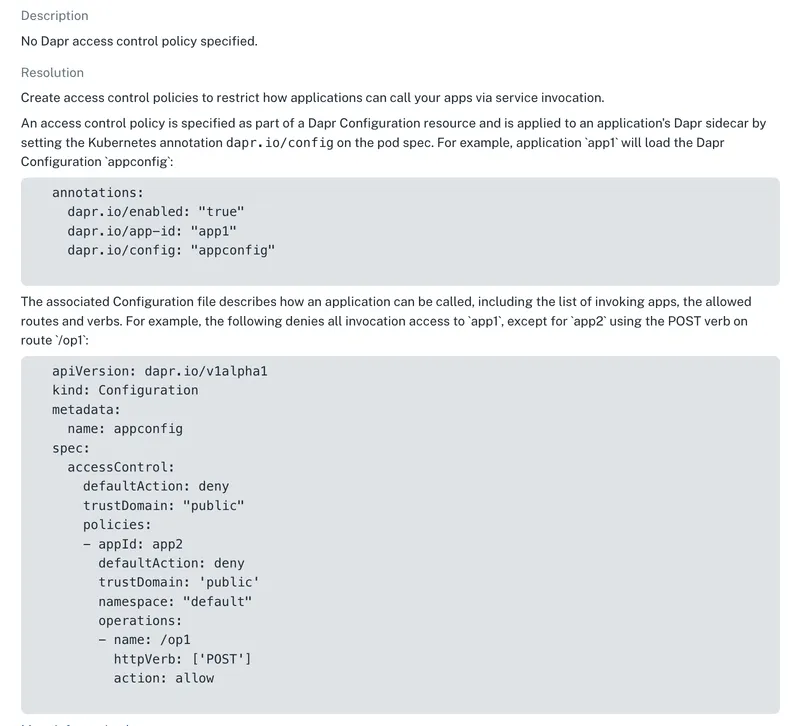800x726 pixels.
Task: Click the 'accessControl:' code line
Action: pyautogui.click(x=121, y=466)
